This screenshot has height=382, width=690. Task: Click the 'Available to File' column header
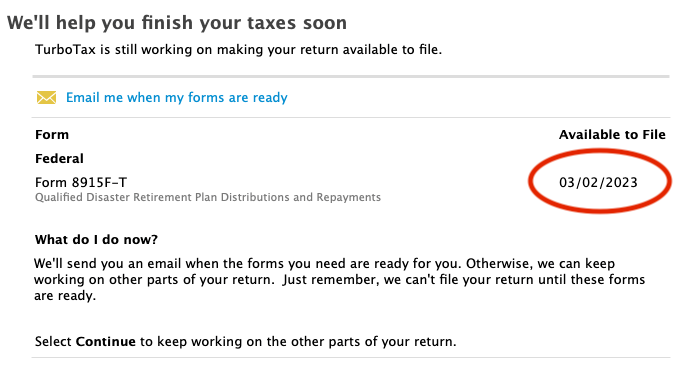coord(612,135)
